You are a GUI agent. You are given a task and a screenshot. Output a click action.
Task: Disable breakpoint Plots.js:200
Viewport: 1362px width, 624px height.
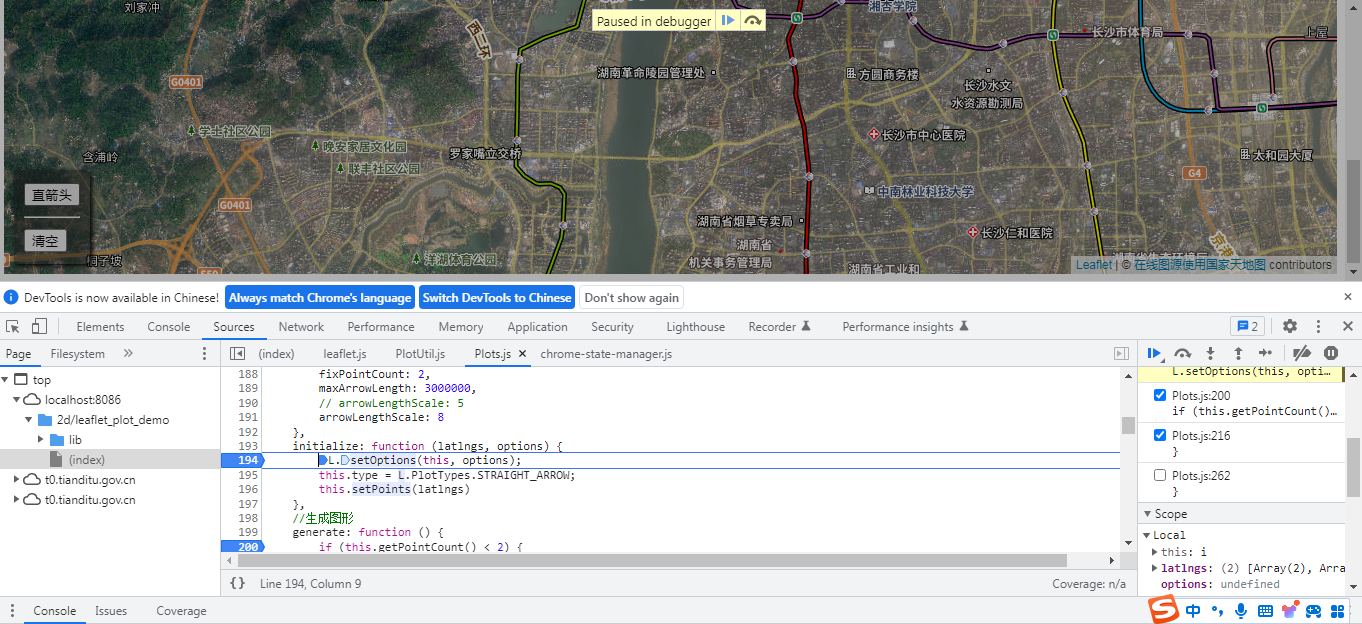point(1160,396)
